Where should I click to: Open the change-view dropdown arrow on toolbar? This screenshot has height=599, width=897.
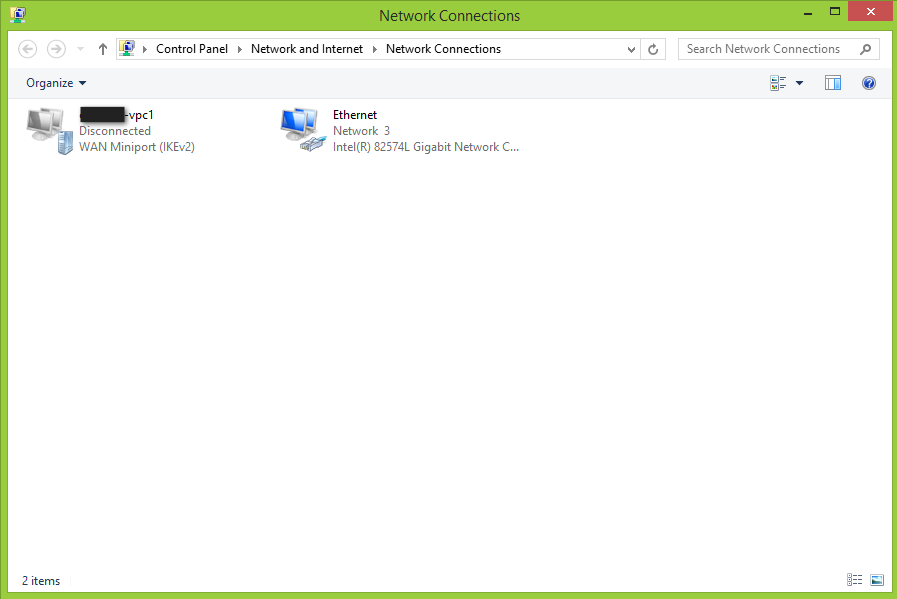[x=799, y=82]
